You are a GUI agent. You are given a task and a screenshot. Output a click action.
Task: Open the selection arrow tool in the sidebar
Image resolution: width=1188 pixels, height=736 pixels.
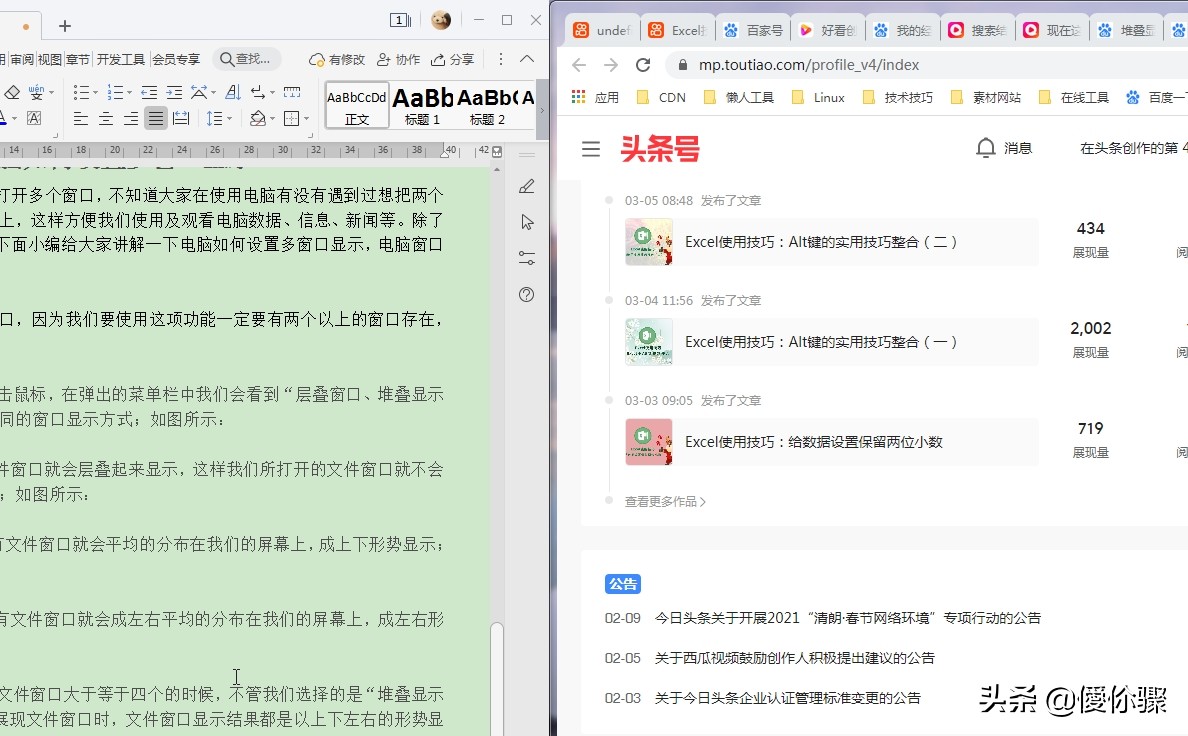[x=527, y=222]
